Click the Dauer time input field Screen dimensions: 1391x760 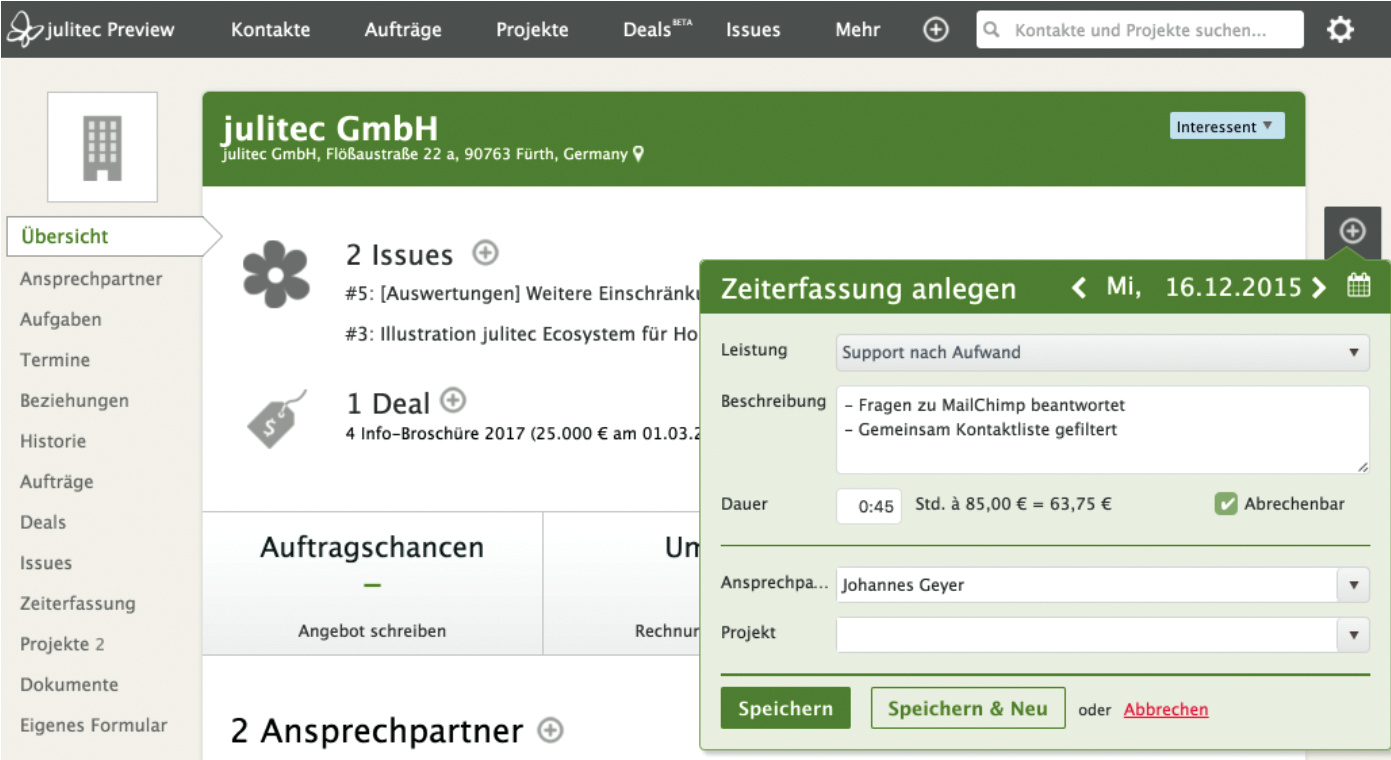click(869, 506)
